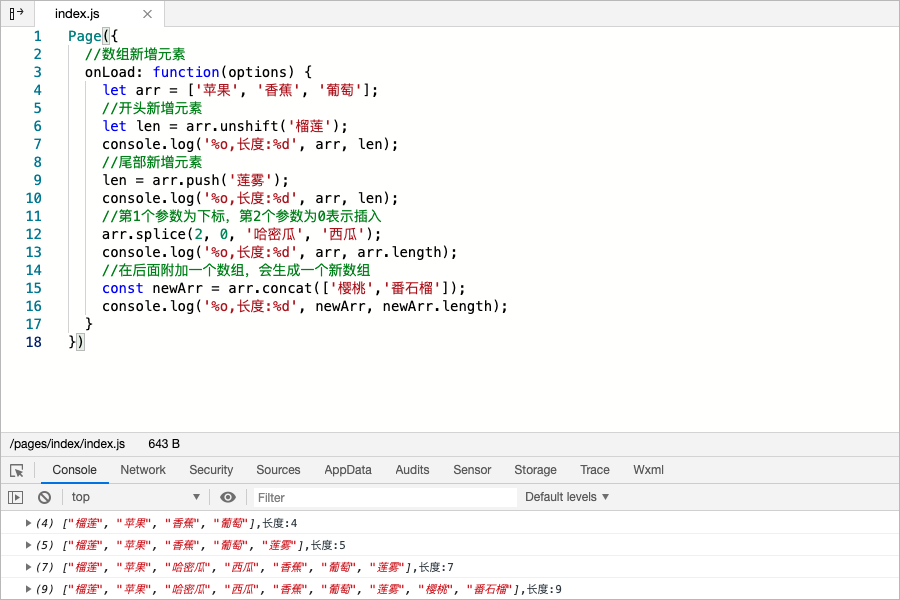Click line number 1 in gutter
The height and width of the screenshot is (600, 900).
click(37, 36)
